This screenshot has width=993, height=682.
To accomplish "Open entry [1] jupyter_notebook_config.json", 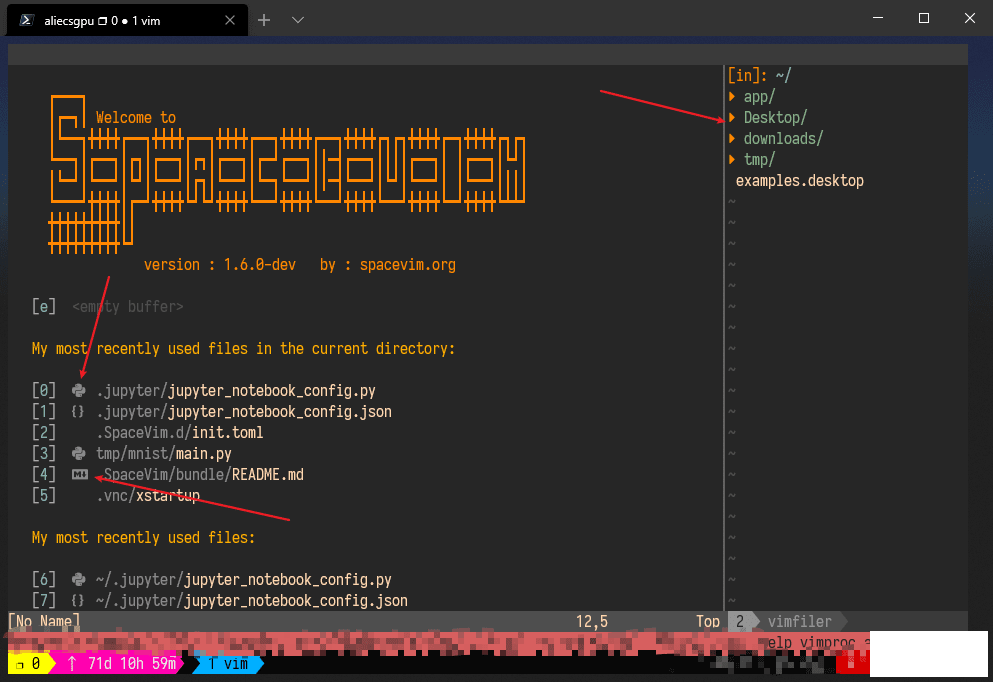I will coord(212,412).
